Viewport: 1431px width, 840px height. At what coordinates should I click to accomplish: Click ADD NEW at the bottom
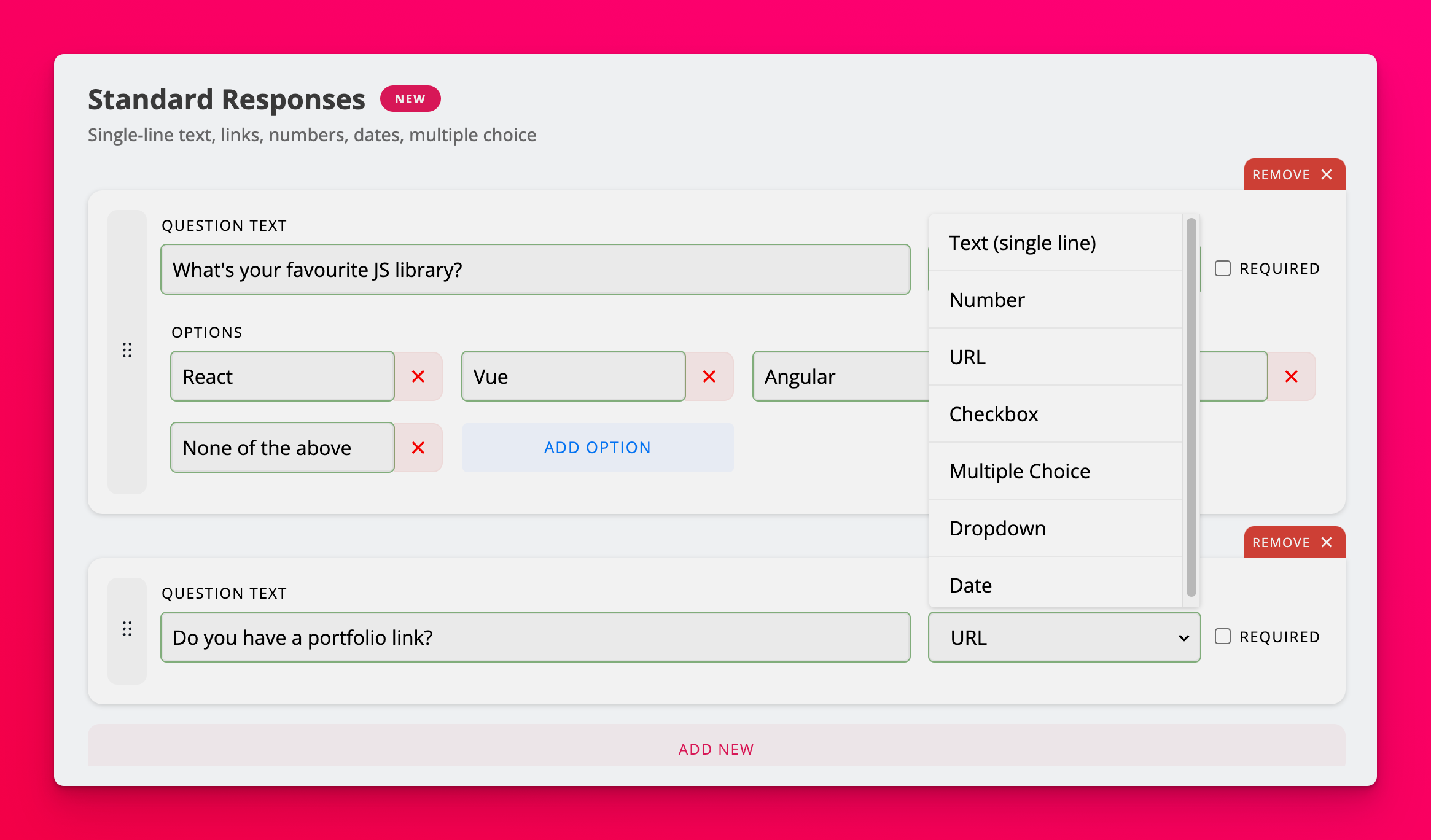pos(716,749)
